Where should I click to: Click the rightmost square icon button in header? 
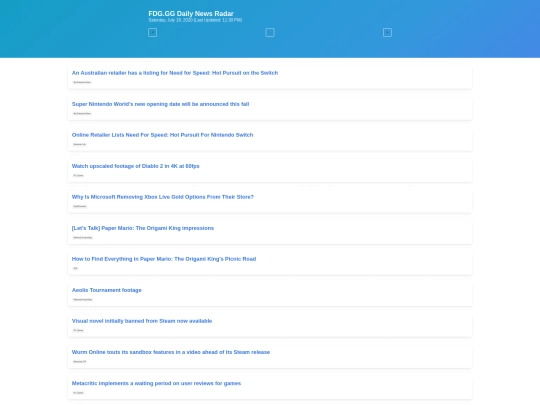387,33
